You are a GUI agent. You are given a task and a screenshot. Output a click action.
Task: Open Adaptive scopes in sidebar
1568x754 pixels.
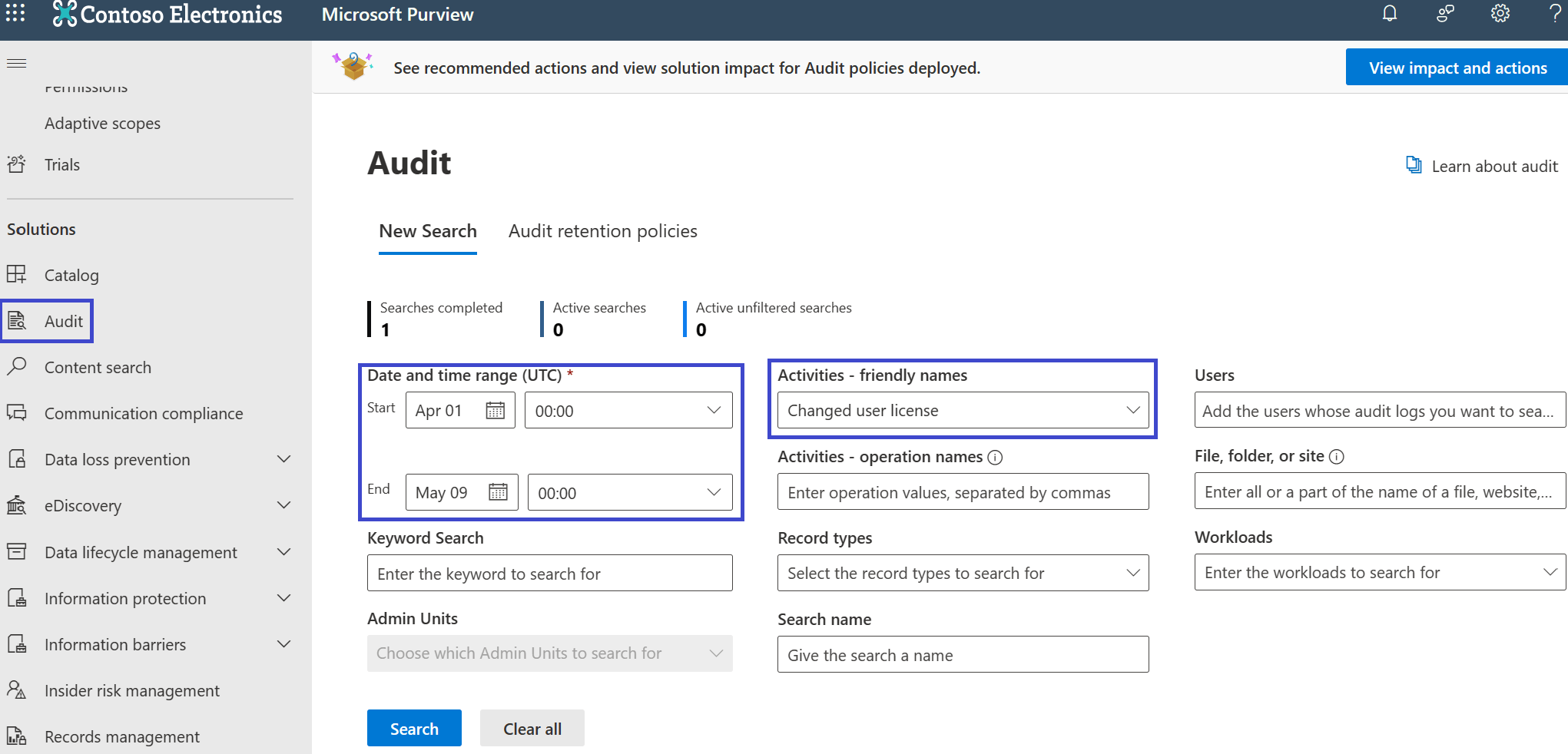point(102,124)
